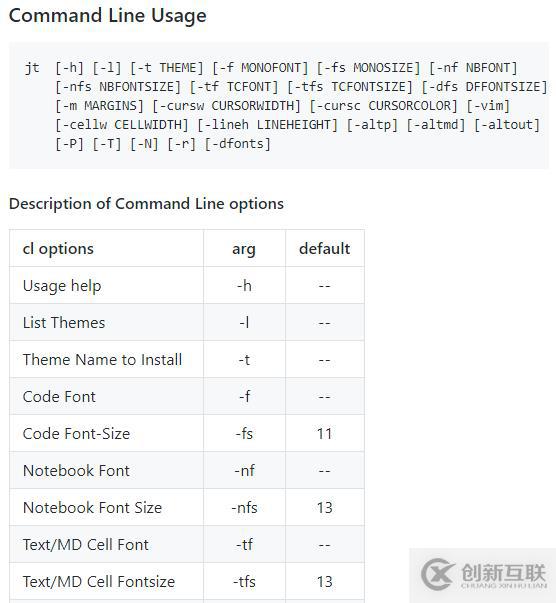
Task: Select the cl options column header
Action: pyautogui.click(x=58, y=249)
